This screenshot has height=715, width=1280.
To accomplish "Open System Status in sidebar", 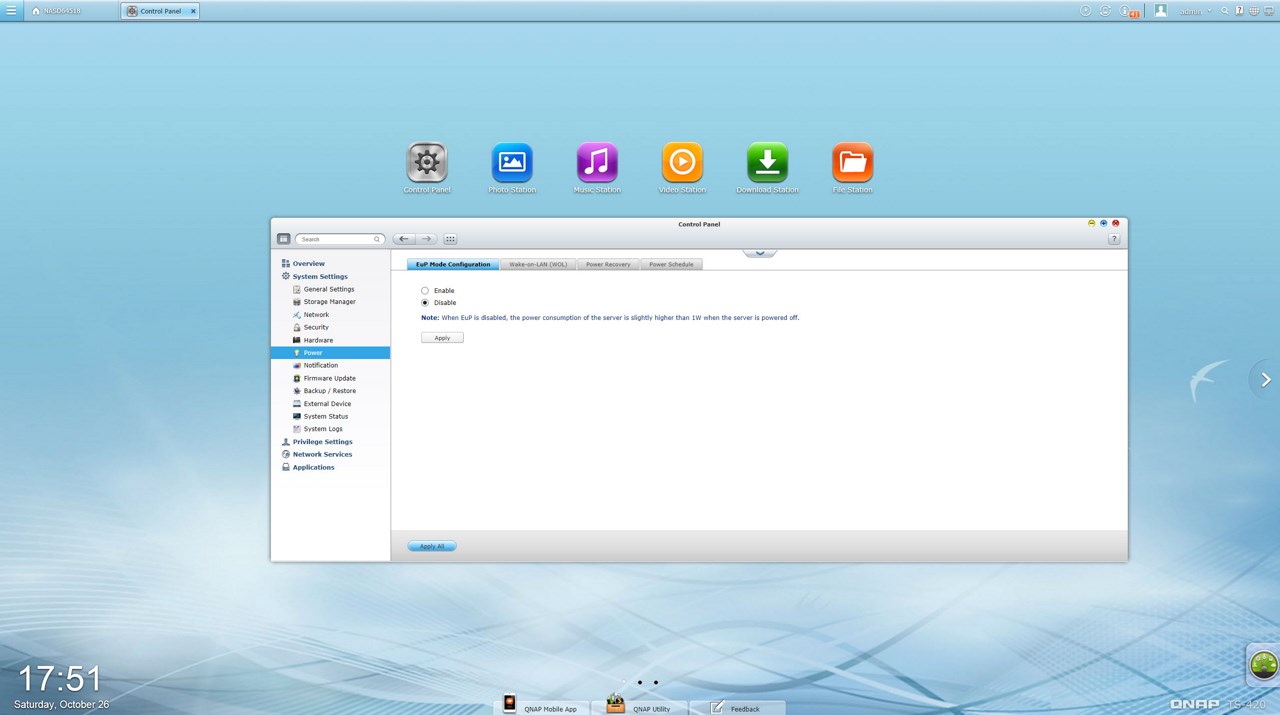I will click(326, 417).
